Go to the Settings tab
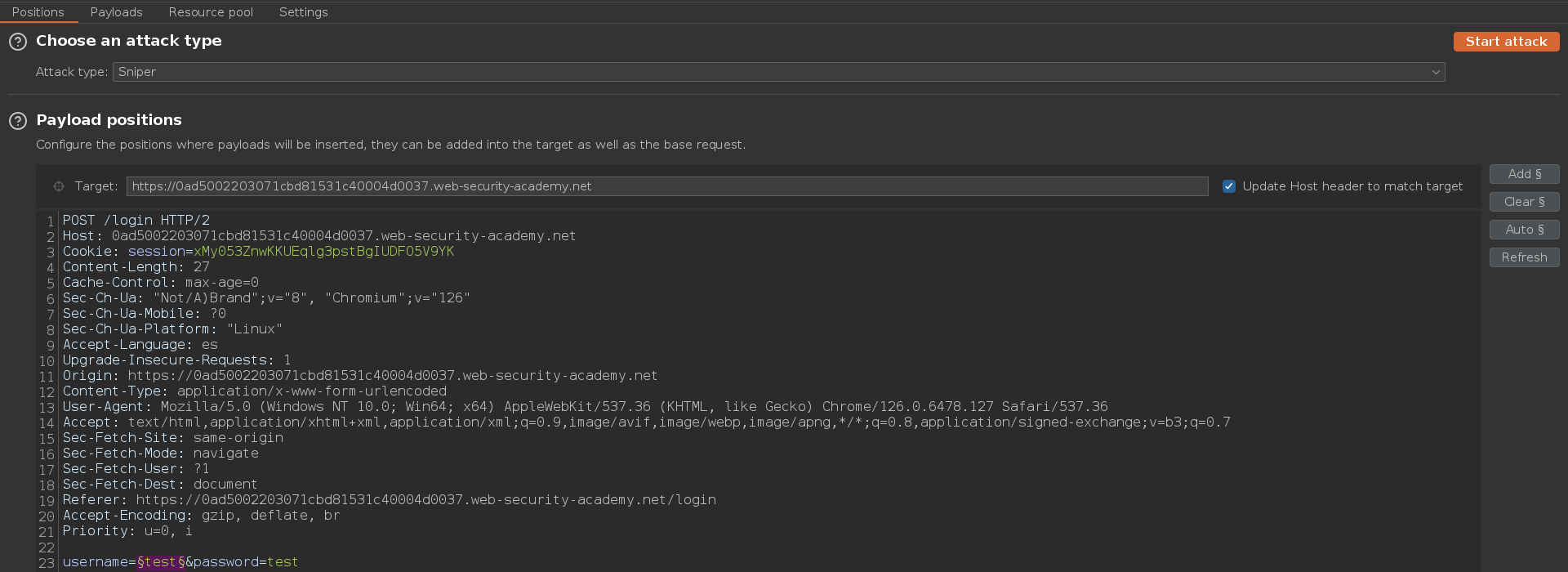Screen dimensions: 1568x572 click(303, 12)
